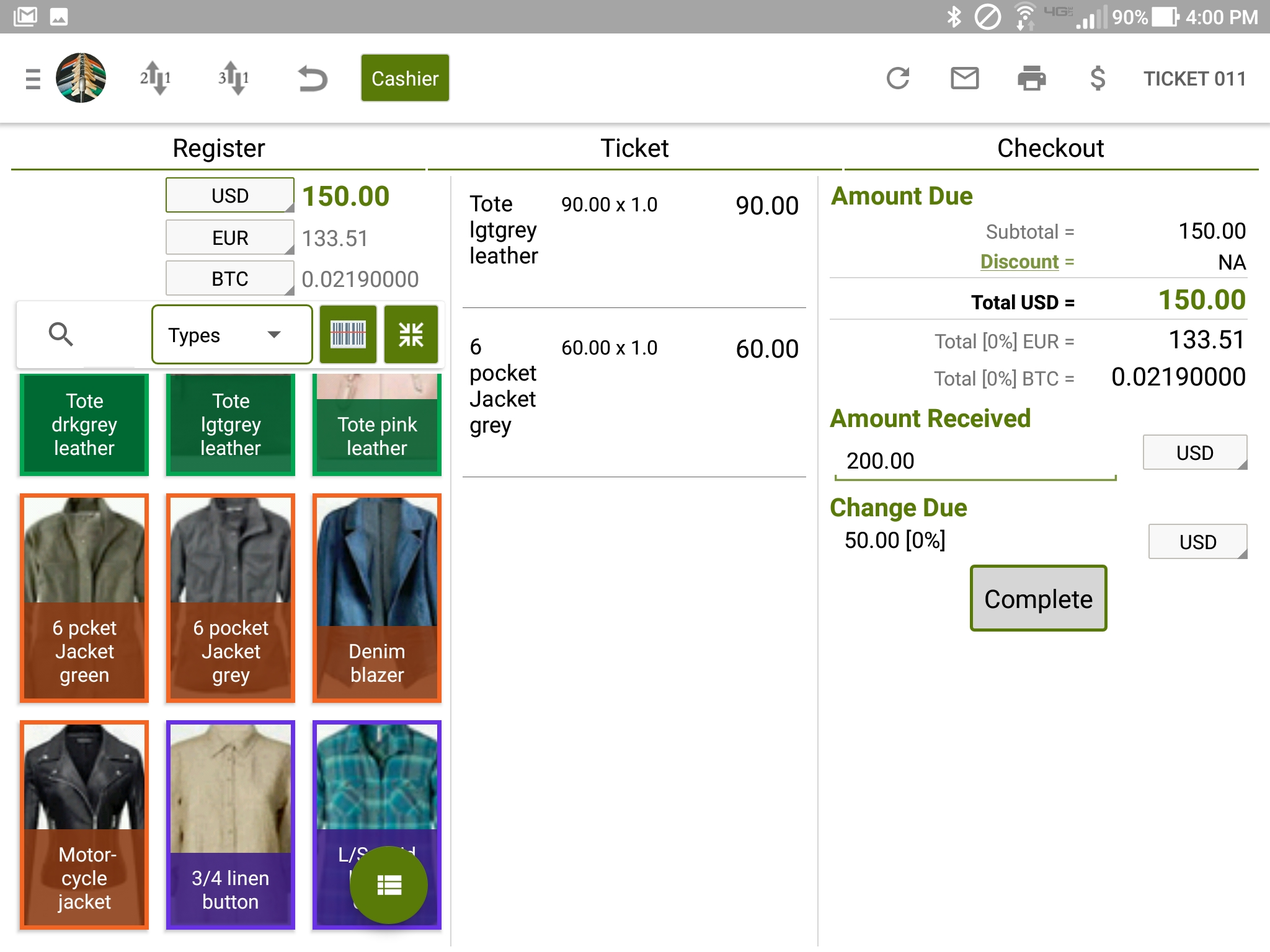This screenshot has width=1270, height=952.
Task: Click the undo arrow icon
Action: (x=313, y=79)
